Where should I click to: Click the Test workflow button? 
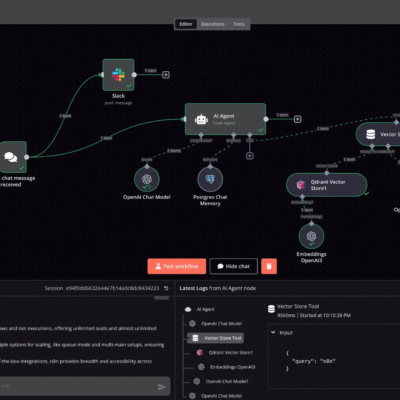click(x=177, y=266)
